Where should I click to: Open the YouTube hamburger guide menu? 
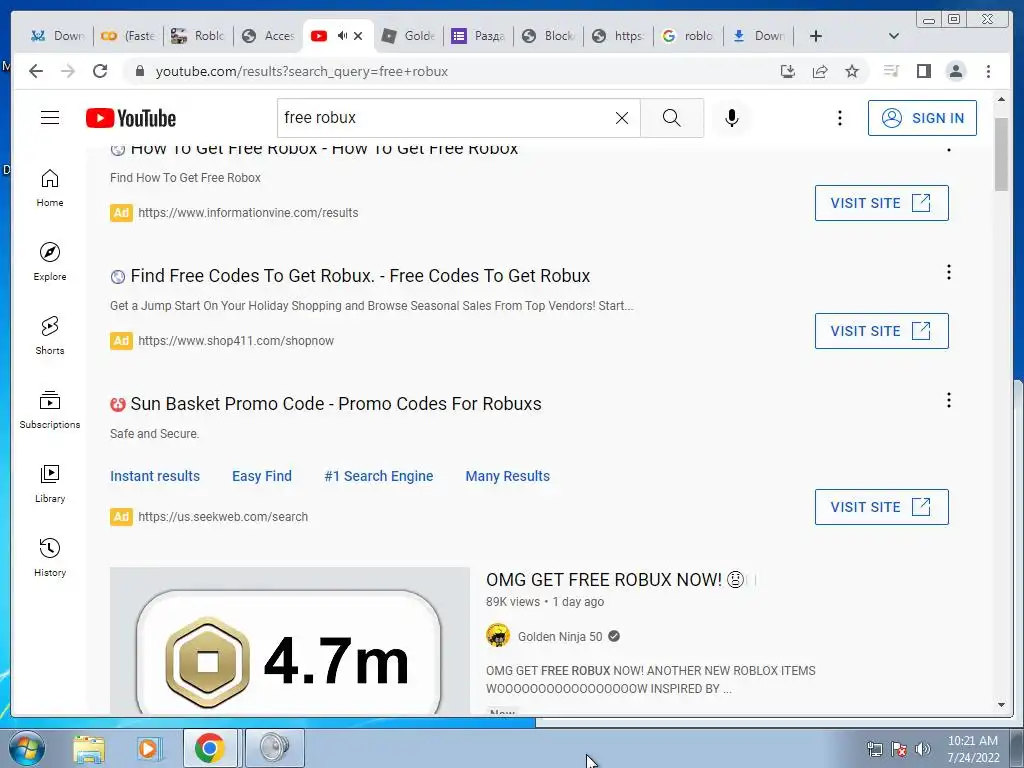[50, 118]
